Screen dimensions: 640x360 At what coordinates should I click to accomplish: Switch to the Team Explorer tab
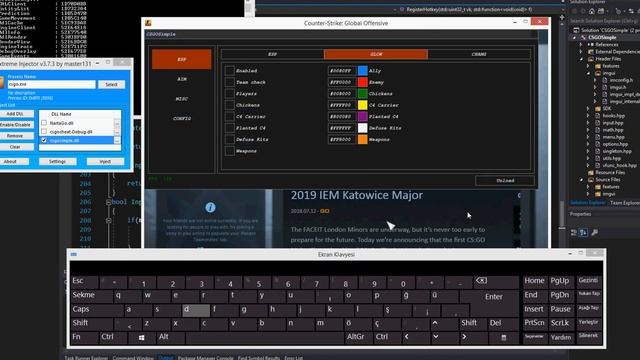click(x=624, y=203)
